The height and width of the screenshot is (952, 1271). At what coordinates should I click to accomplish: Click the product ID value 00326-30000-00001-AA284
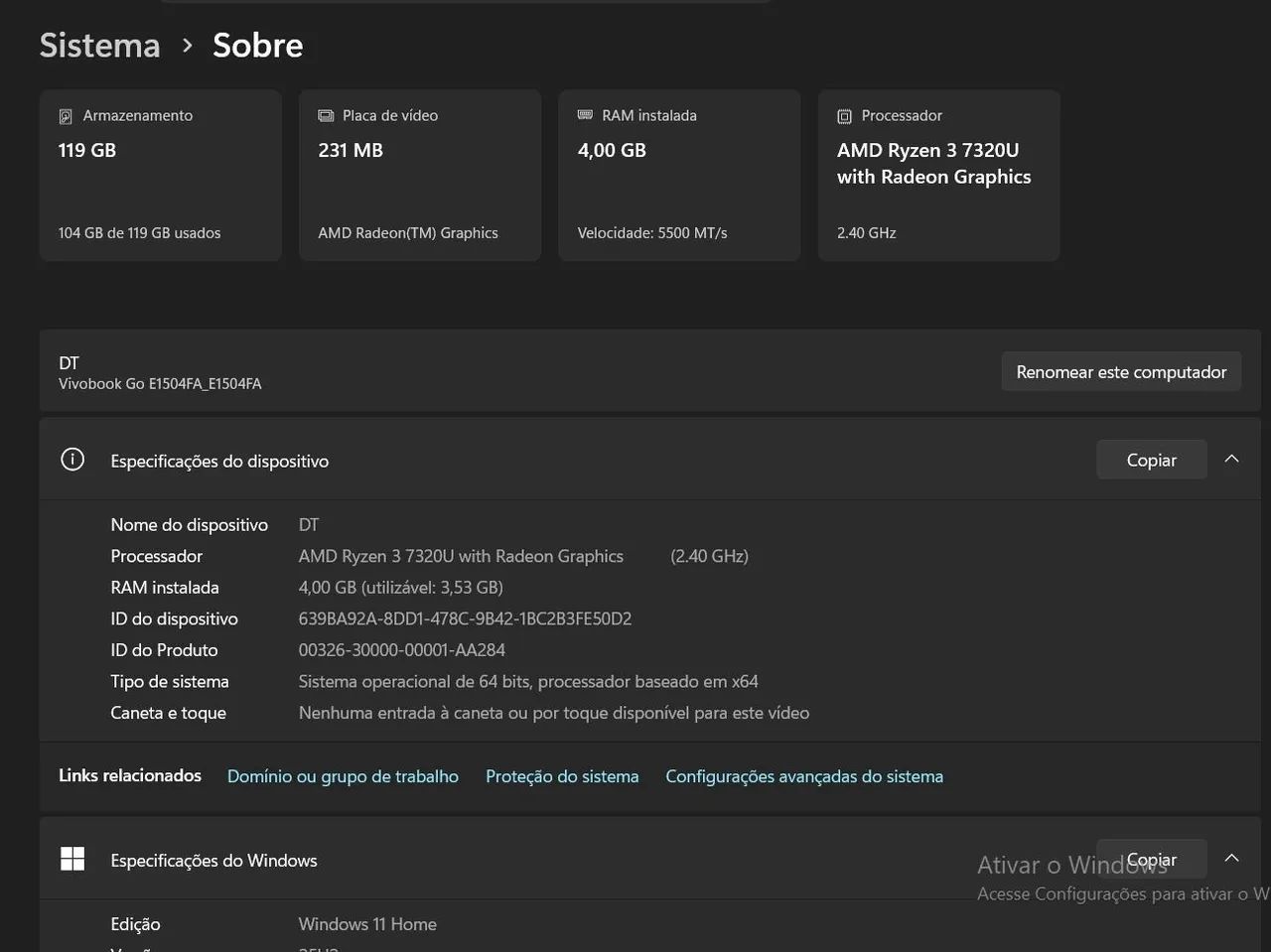pyautogui.click(x=402, y=650)
